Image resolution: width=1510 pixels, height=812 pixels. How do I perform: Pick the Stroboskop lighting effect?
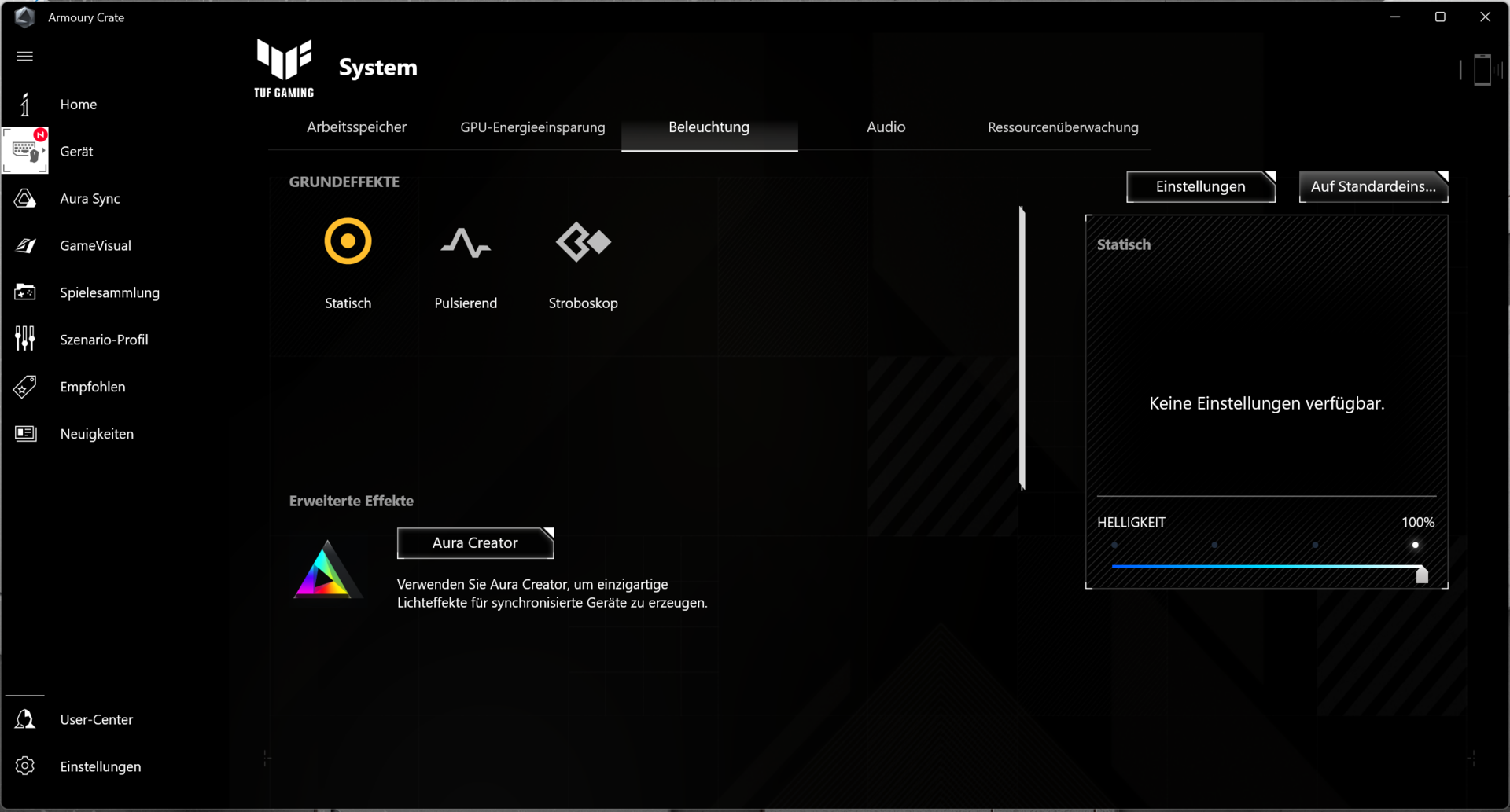tap(583, 242)
